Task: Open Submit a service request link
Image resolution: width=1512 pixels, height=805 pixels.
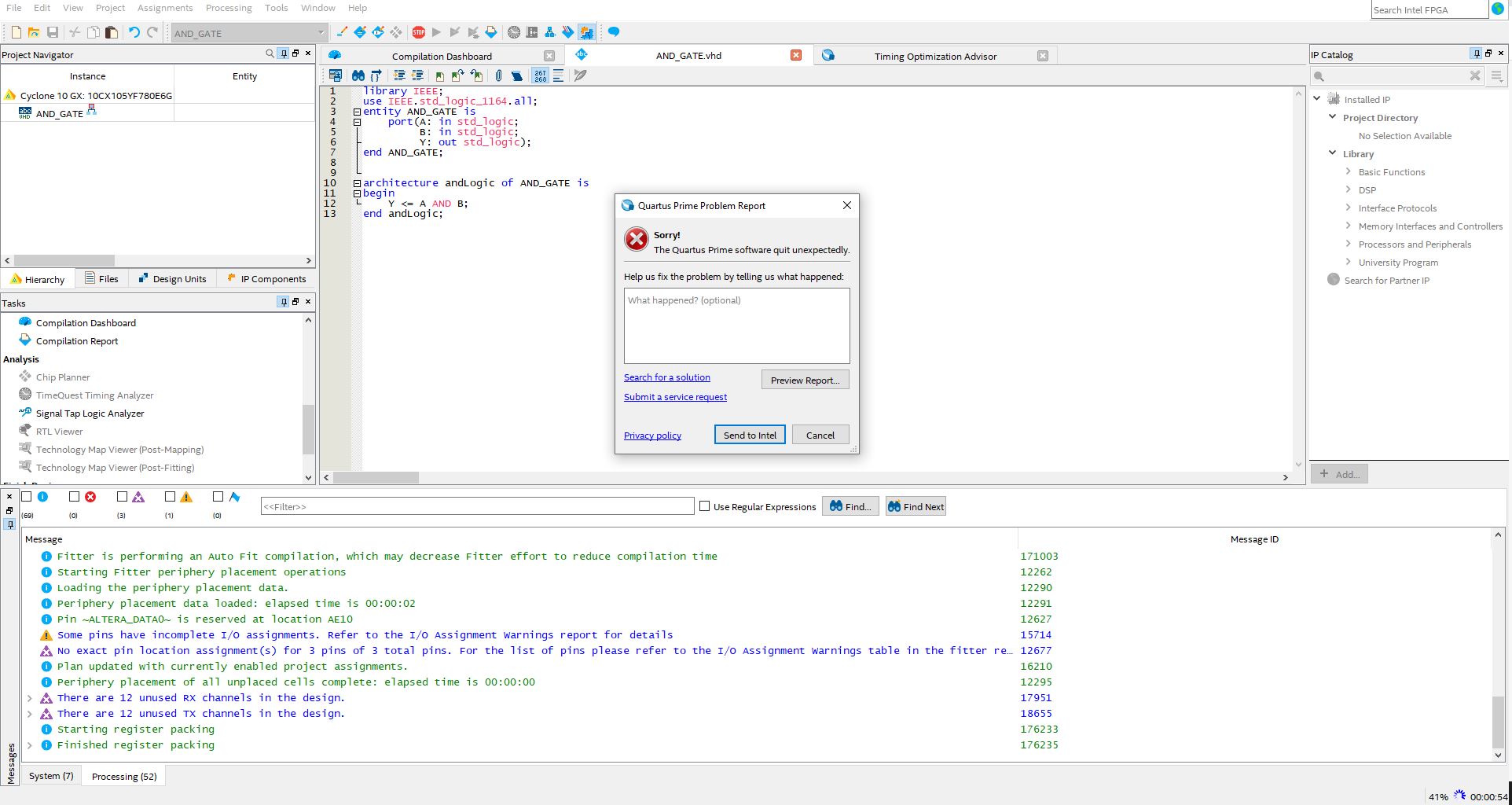Action: click(x=675, y=397)
